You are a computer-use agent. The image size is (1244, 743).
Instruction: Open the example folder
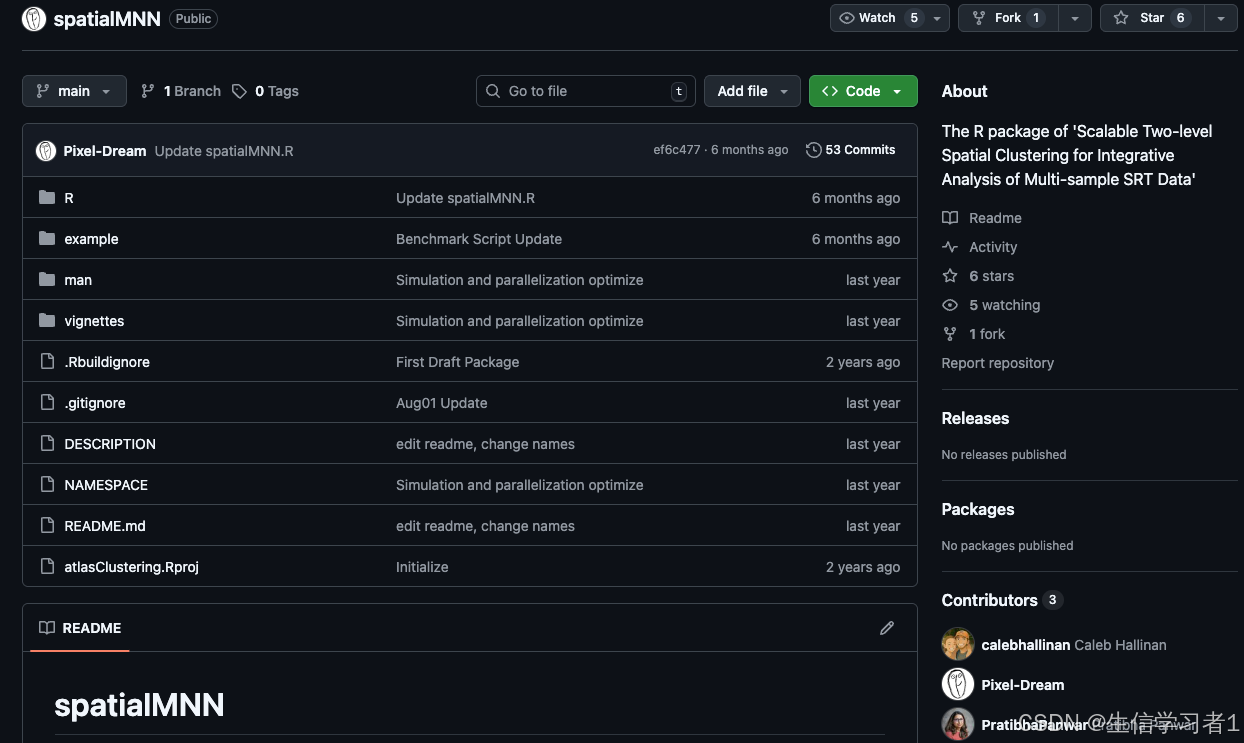[91, 239]
